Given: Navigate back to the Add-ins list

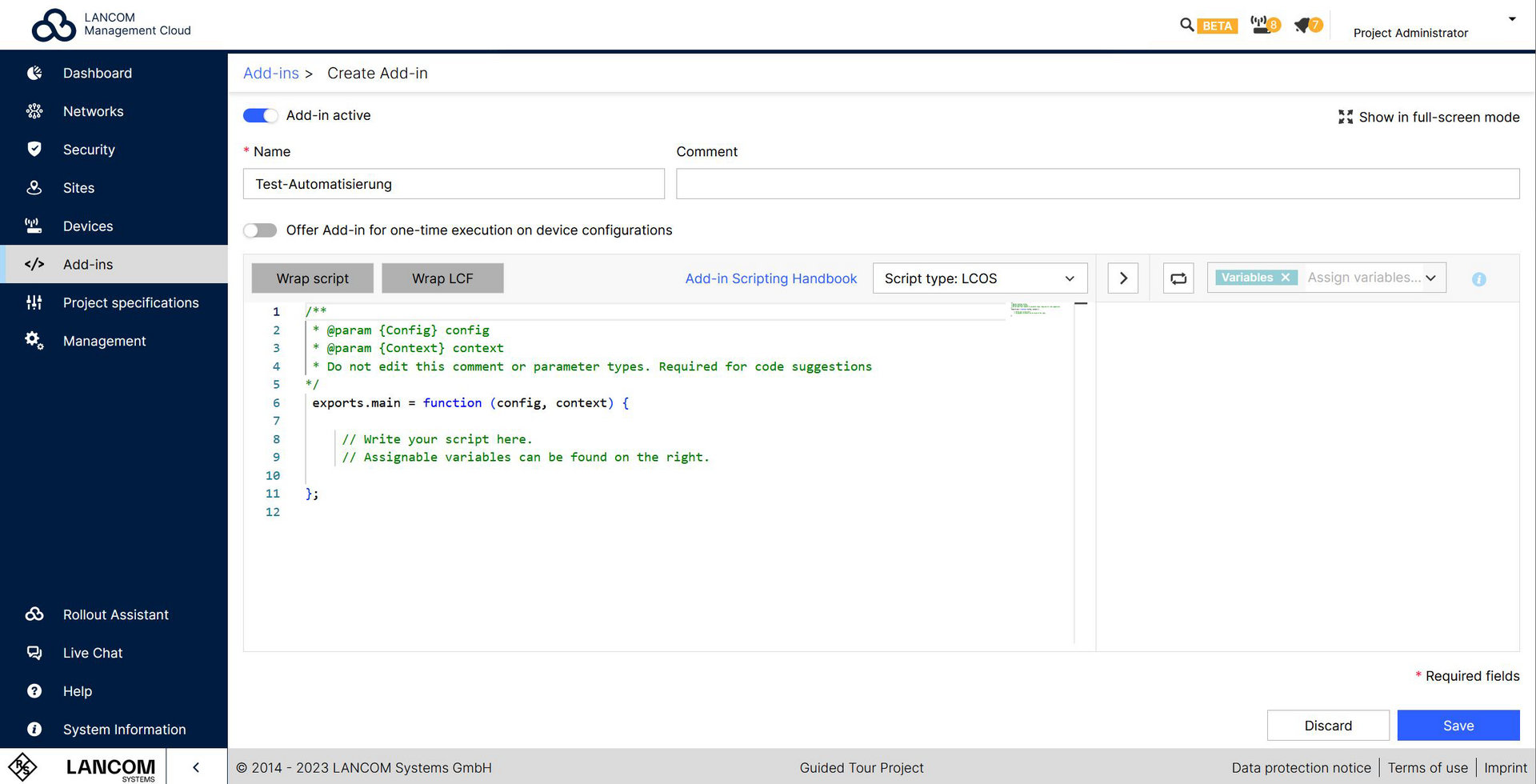Looking at the screenshot, I should pos(270,73).
